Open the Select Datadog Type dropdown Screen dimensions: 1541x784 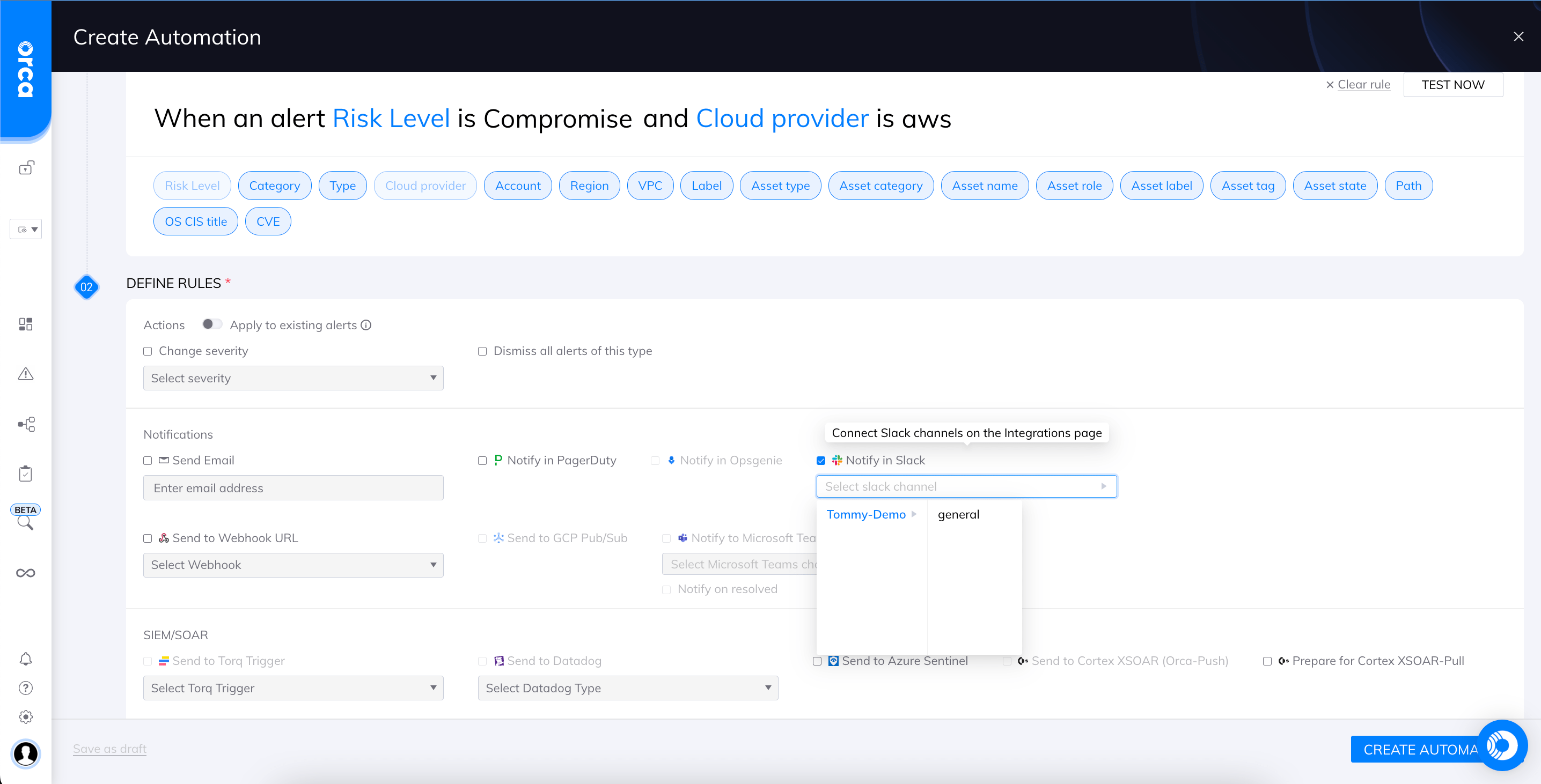[x=627, y=687]
